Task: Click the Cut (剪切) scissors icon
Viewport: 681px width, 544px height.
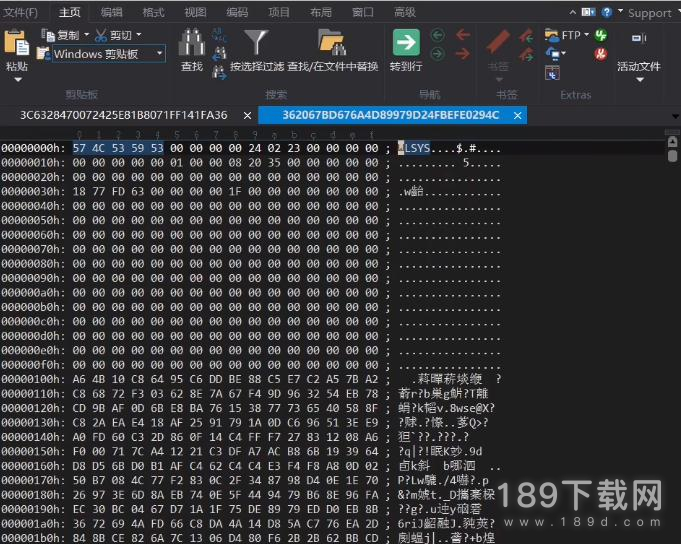Action: 101,35
